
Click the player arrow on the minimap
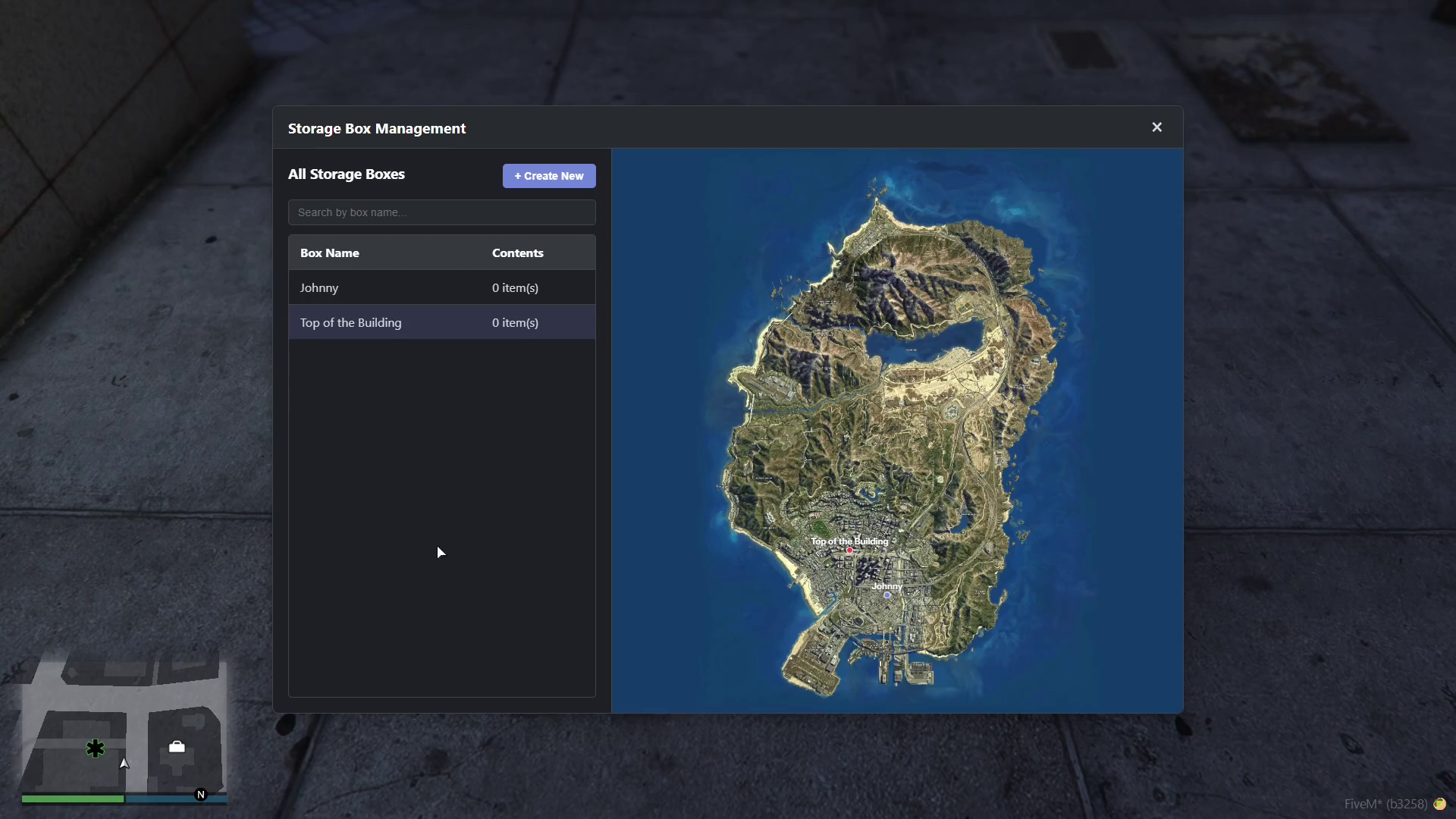[x=124, y=763]
